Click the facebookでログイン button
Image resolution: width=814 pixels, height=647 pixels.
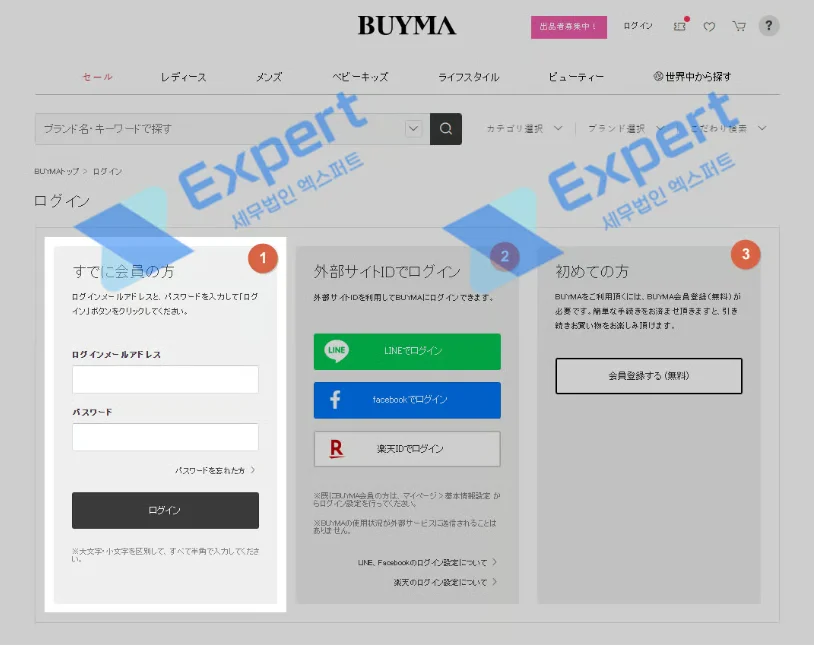[407, 400]
